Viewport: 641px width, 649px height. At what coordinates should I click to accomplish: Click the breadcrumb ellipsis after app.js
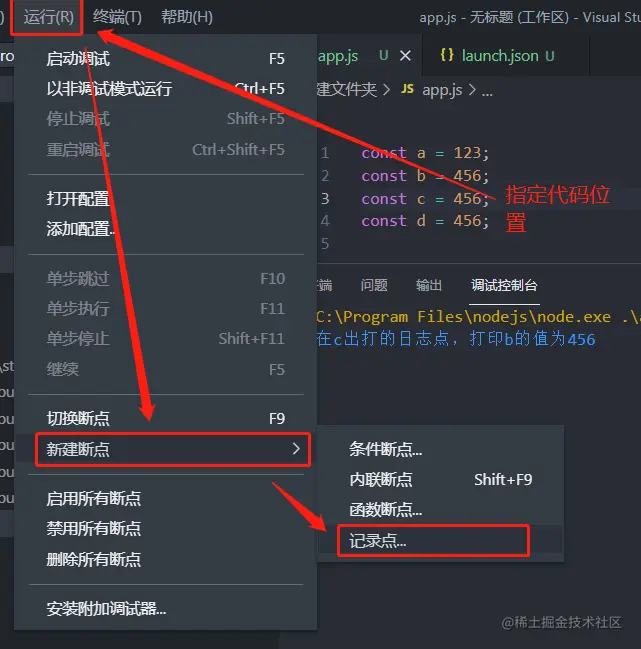coord(487,92)
